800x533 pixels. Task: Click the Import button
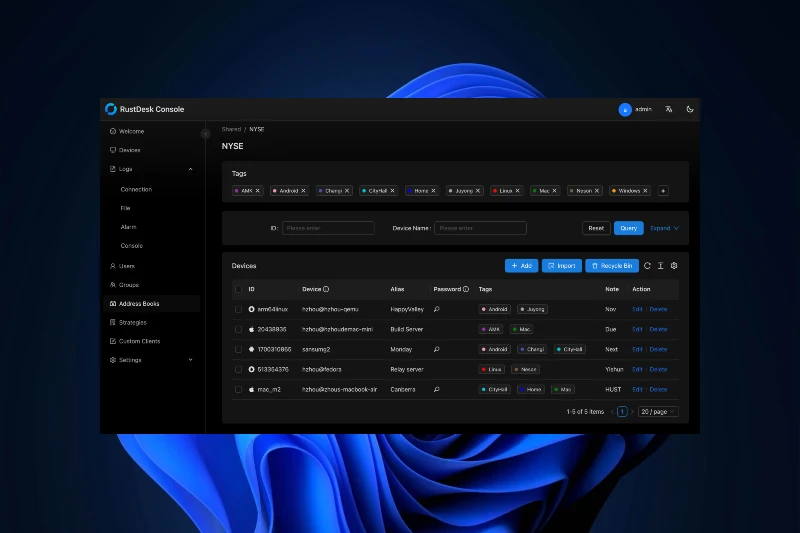[x=562, y=266]
